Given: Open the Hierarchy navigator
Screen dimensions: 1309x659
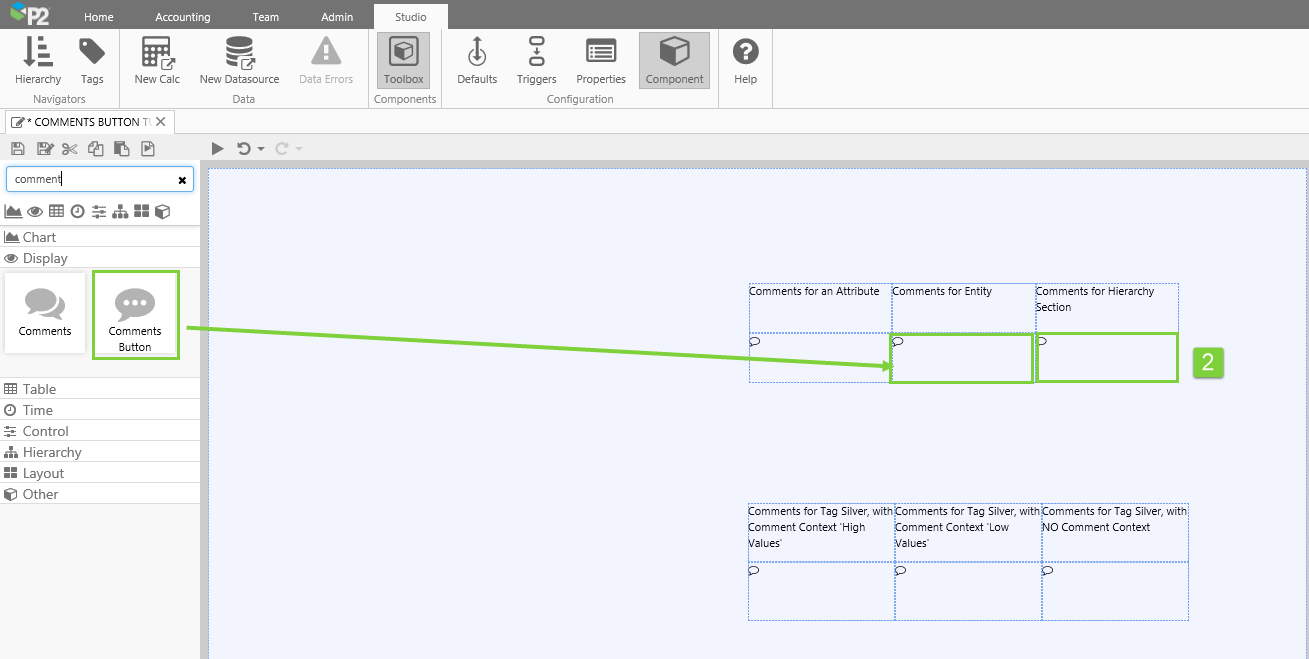Looking at the screenshot, I should click(x=38, y=61).
